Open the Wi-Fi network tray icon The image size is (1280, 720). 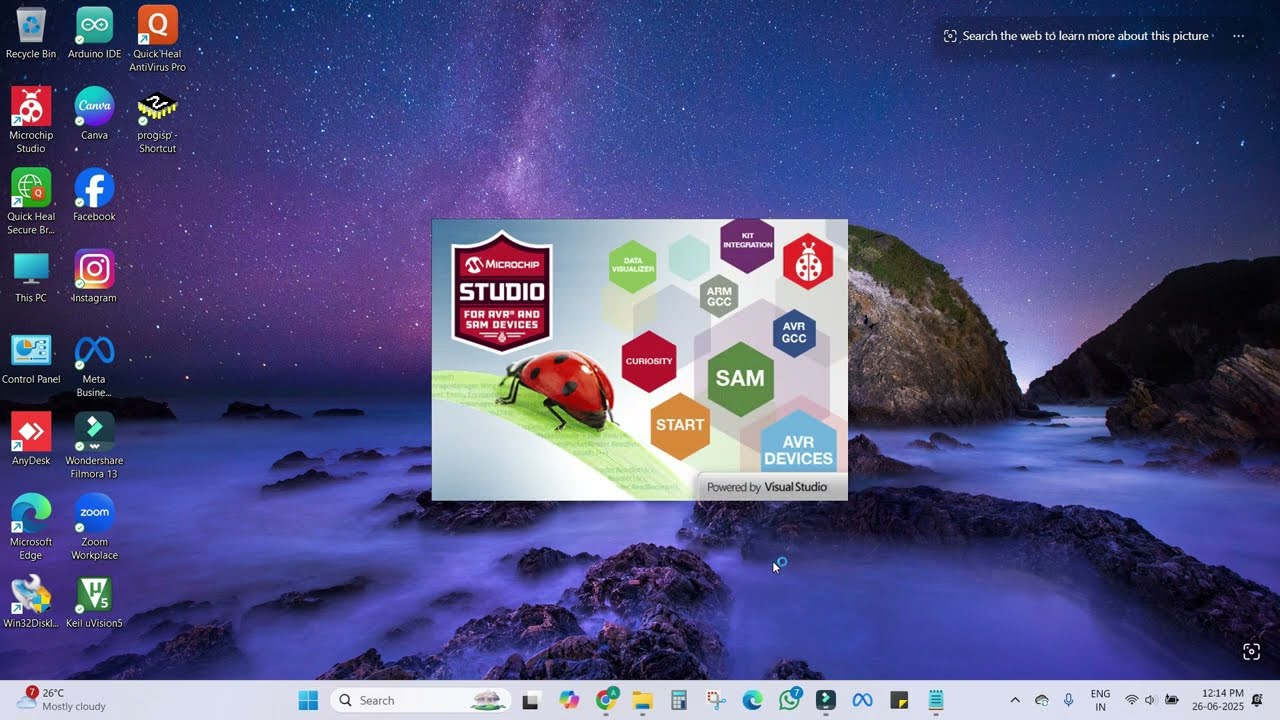click(1132, 700)
